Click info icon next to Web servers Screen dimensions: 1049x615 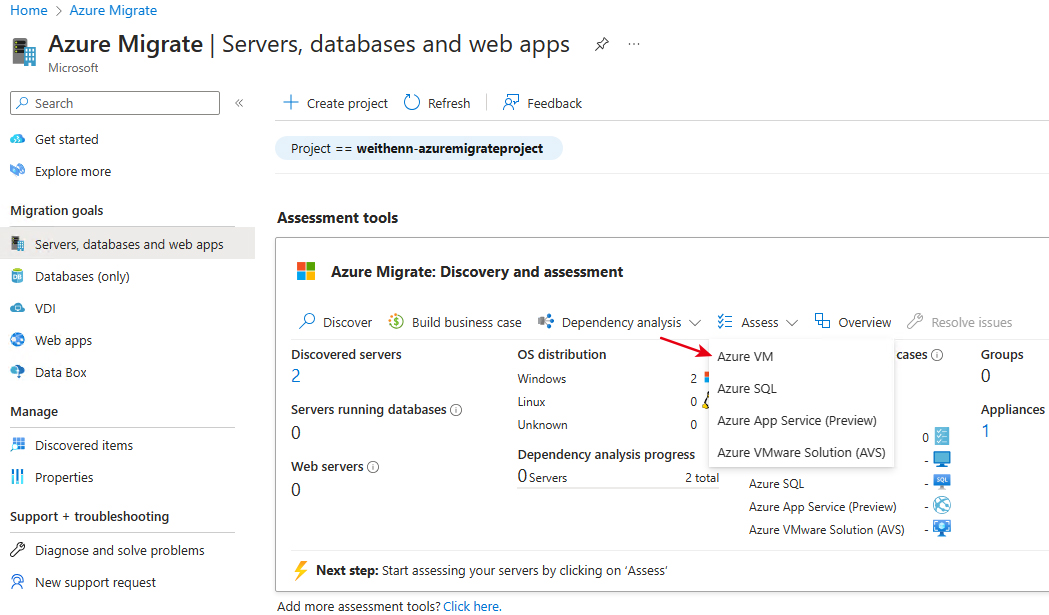[373, 467]
